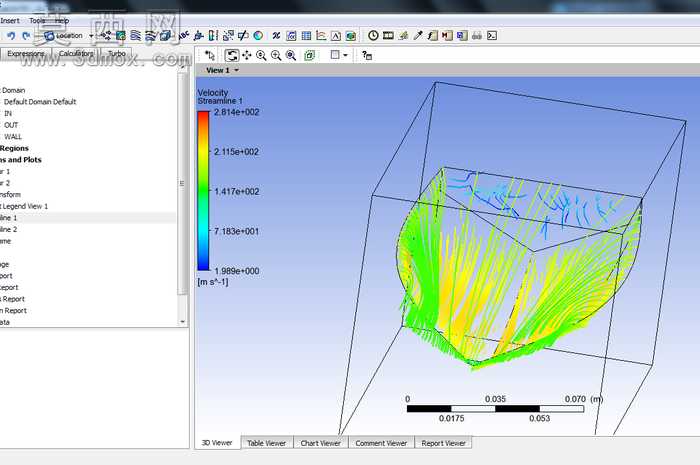Open the Help menu
700x465 pixels.
coord(62,21)
